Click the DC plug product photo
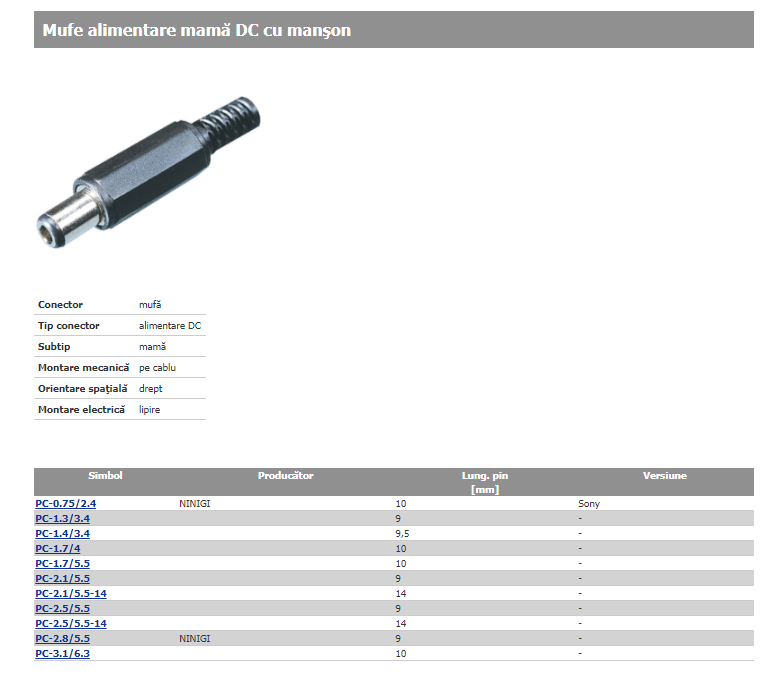 pos(148,172)
